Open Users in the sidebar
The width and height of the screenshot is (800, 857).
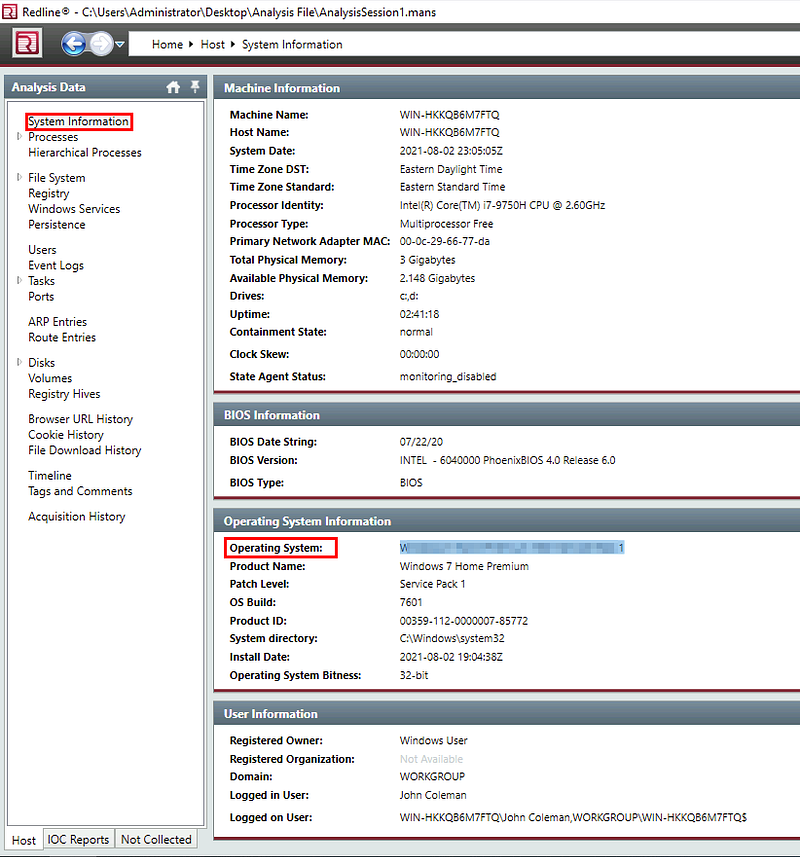tap(42, 250)
